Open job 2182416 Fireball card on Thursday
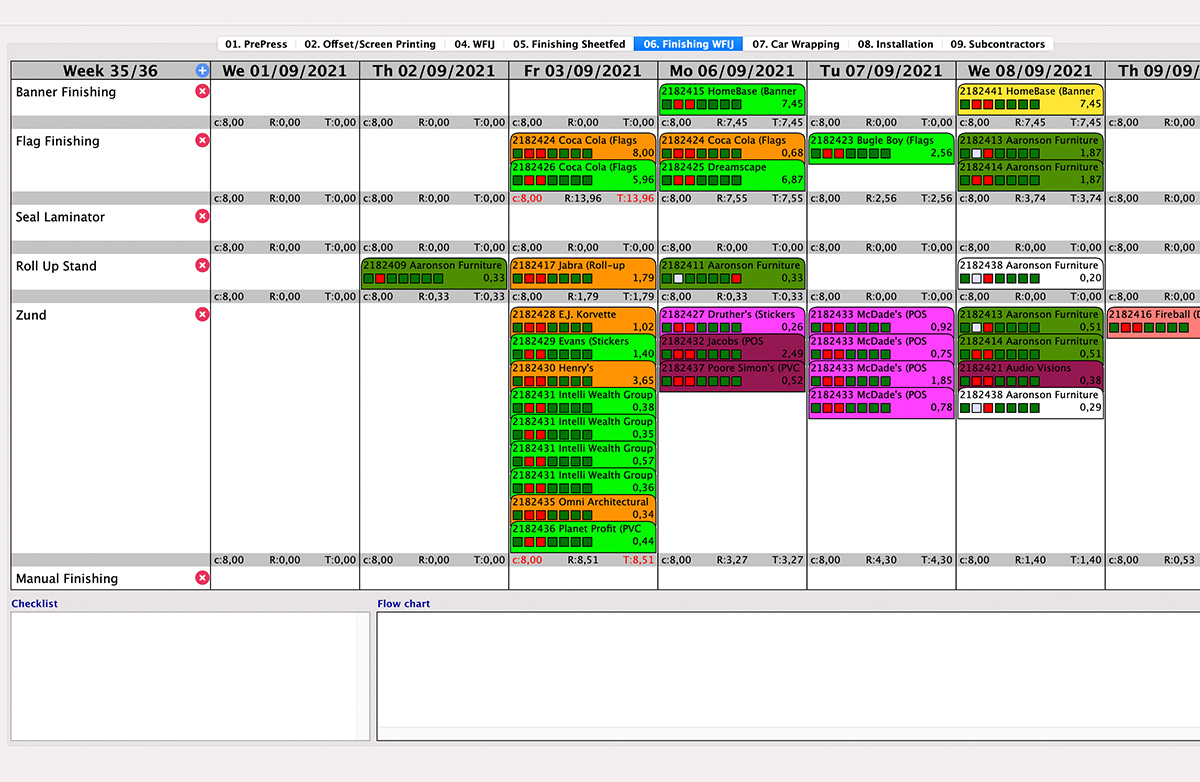The width and height of the screenshot is (1200, 782). [x=1153, y=321]
